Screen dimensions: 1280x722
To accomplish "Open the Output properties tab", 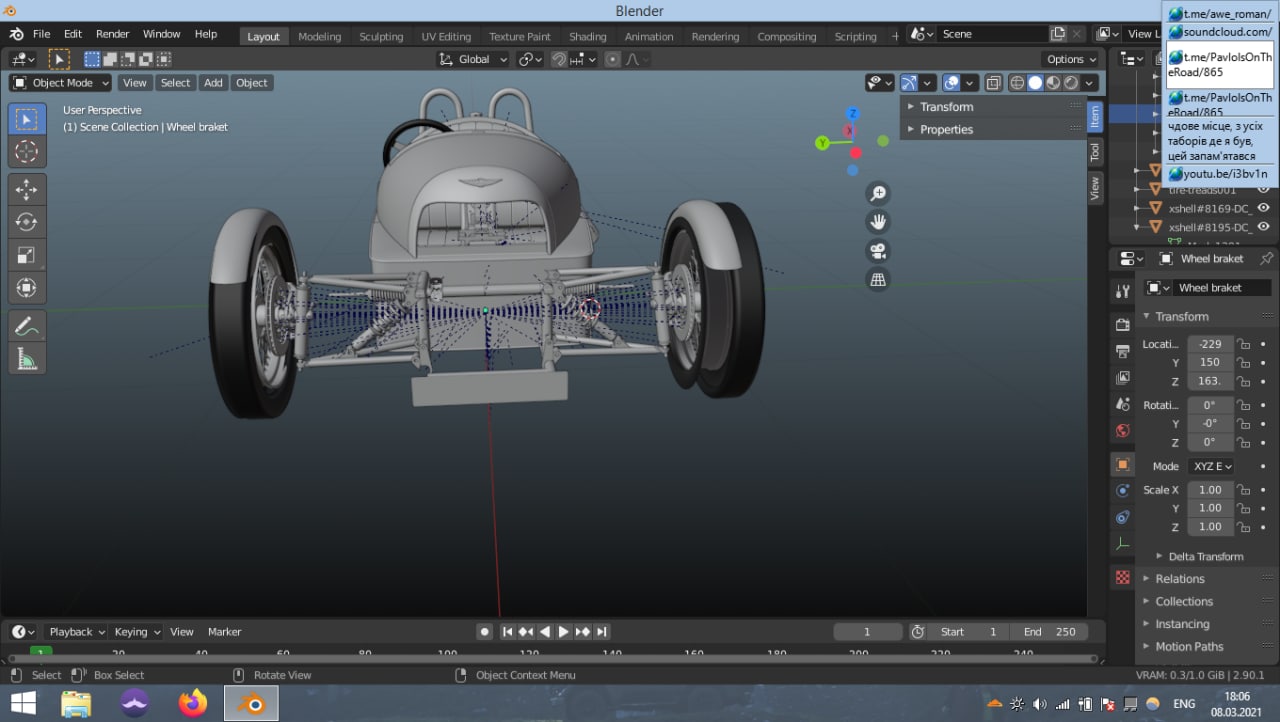I will [1122, 351].
